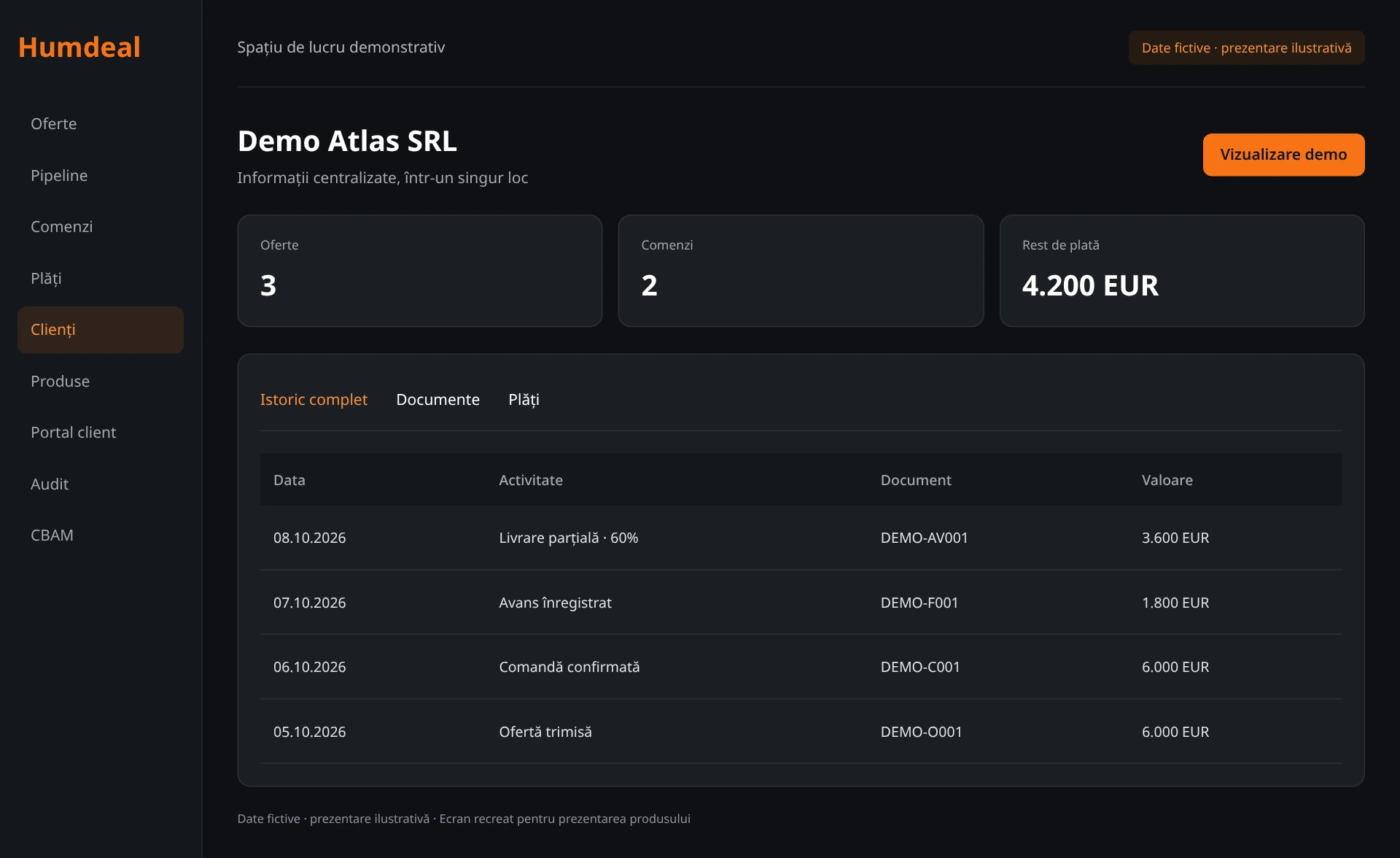Click the Humdeal logo
Screen dimensions: 1400x858
tap(79, 47)
